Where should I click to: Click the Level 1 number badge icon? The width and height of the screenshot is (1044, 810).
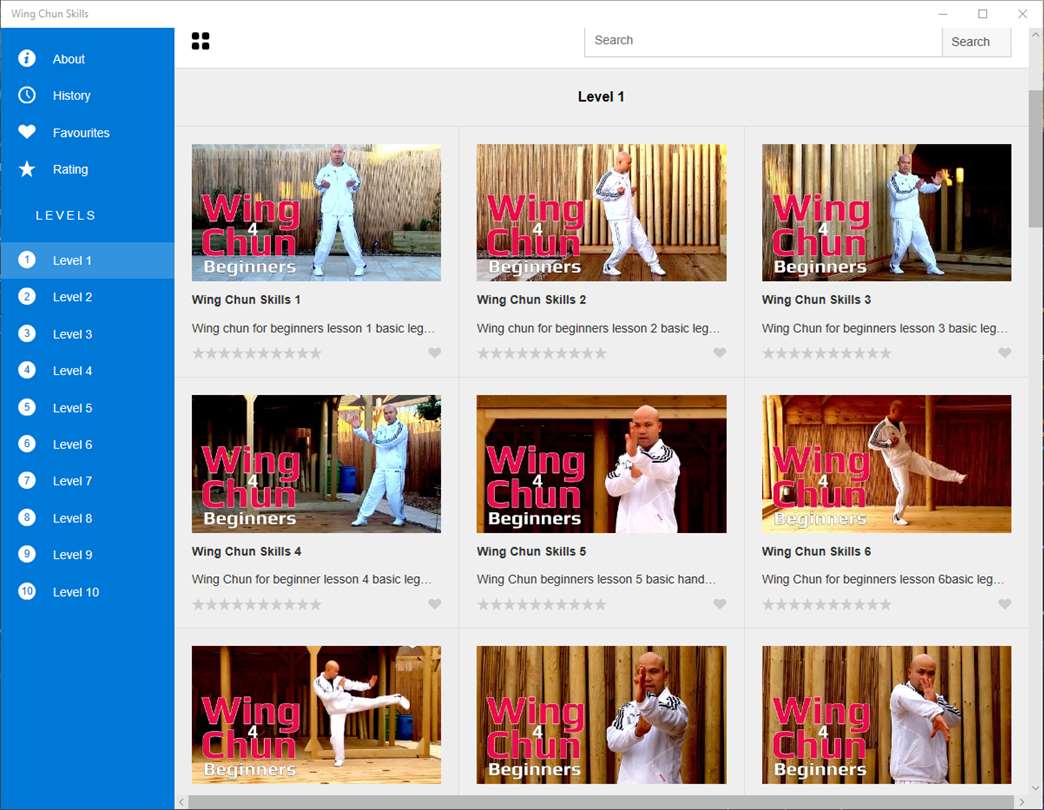point(27,260)
